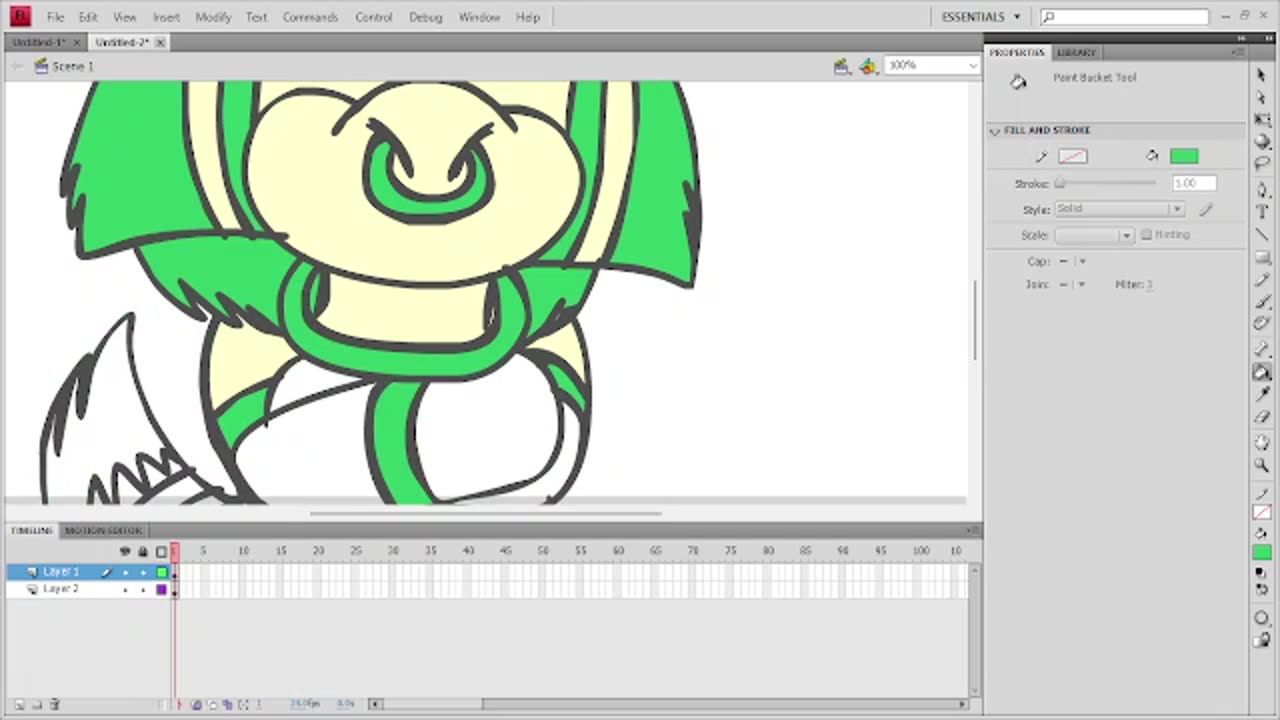Select the Lasso tool
The image size is (1280, 720).
pyautogui.click(x=1261, y=163)
